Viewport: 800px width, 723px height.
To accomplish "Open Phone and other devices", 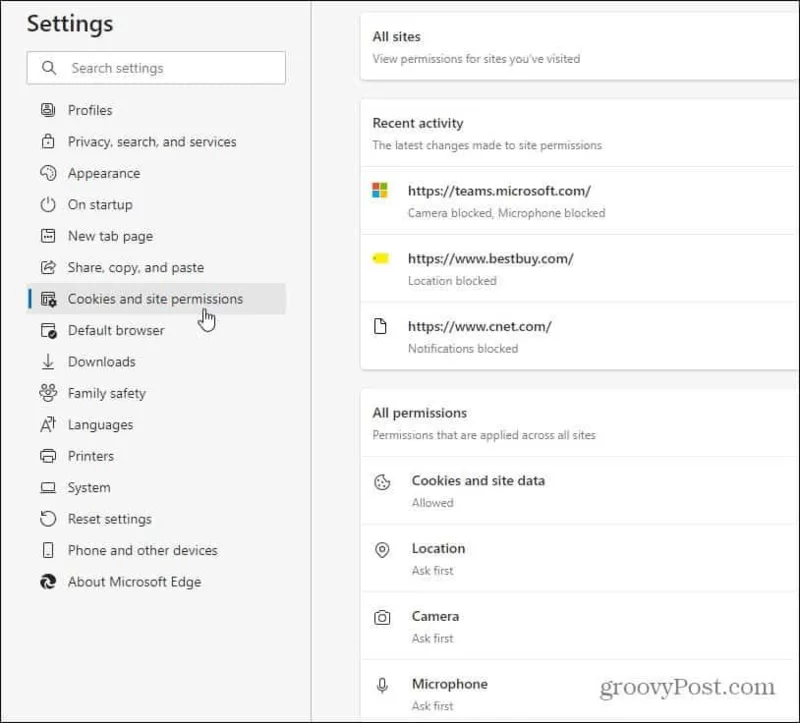I will (156, 550).
